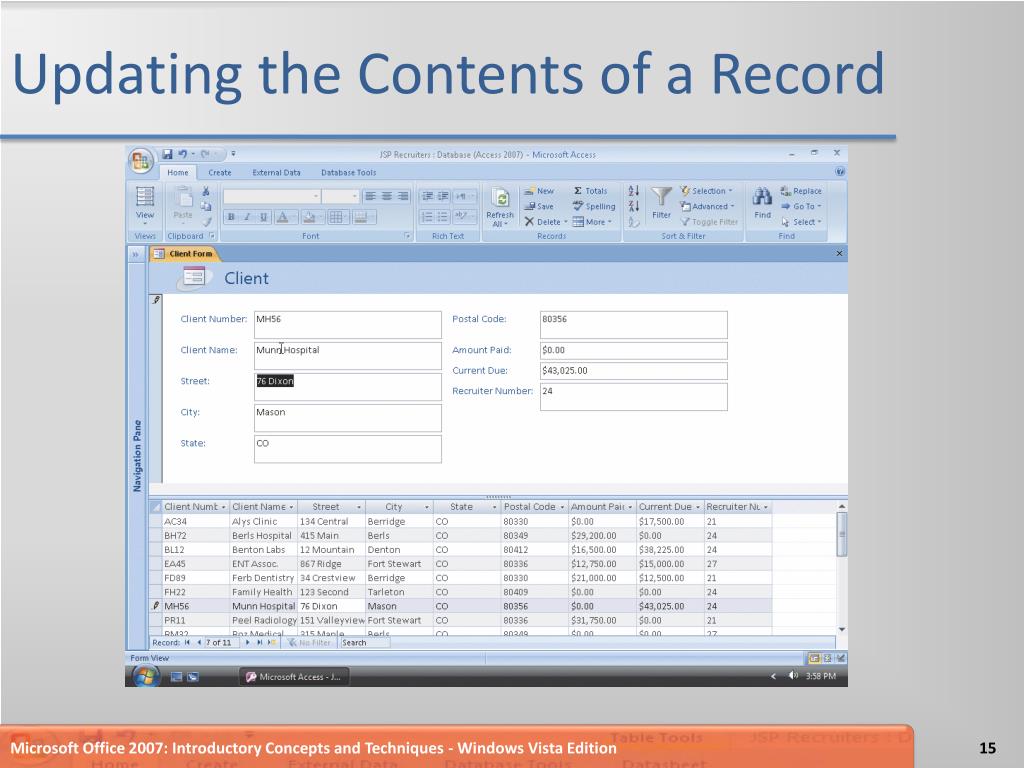Open the External Data ribbon tab
Screen dimensions: 1024x768
point(276,172)
